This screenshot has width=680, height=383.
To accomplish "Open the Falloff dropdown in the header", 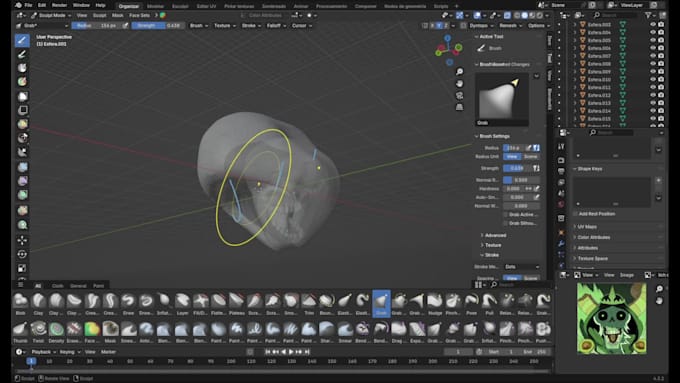I will click(276, 26).
